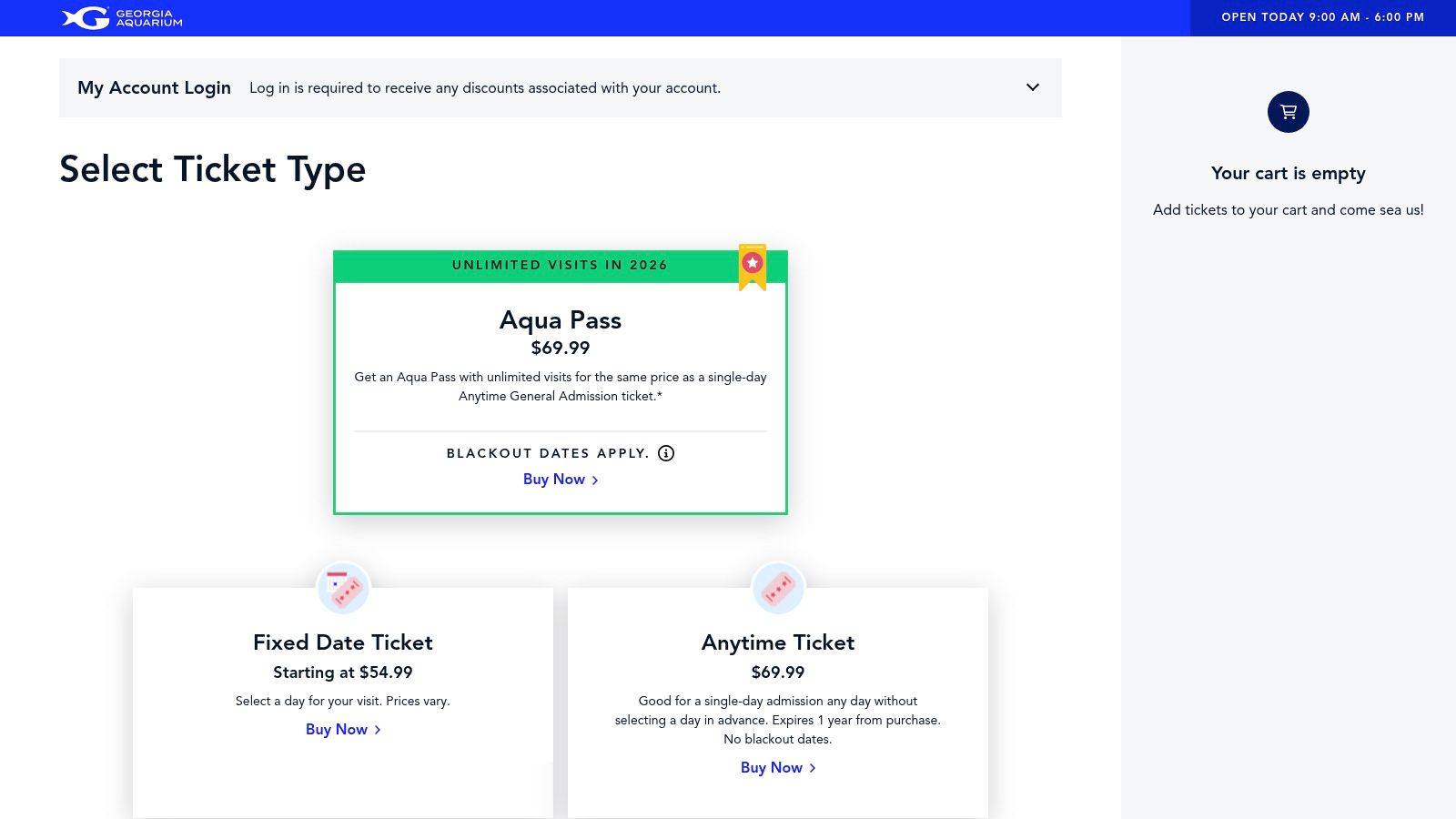The image size is (1456, 819).
Task: Click the Your cart is empty message
Action: click(1288, 173)
